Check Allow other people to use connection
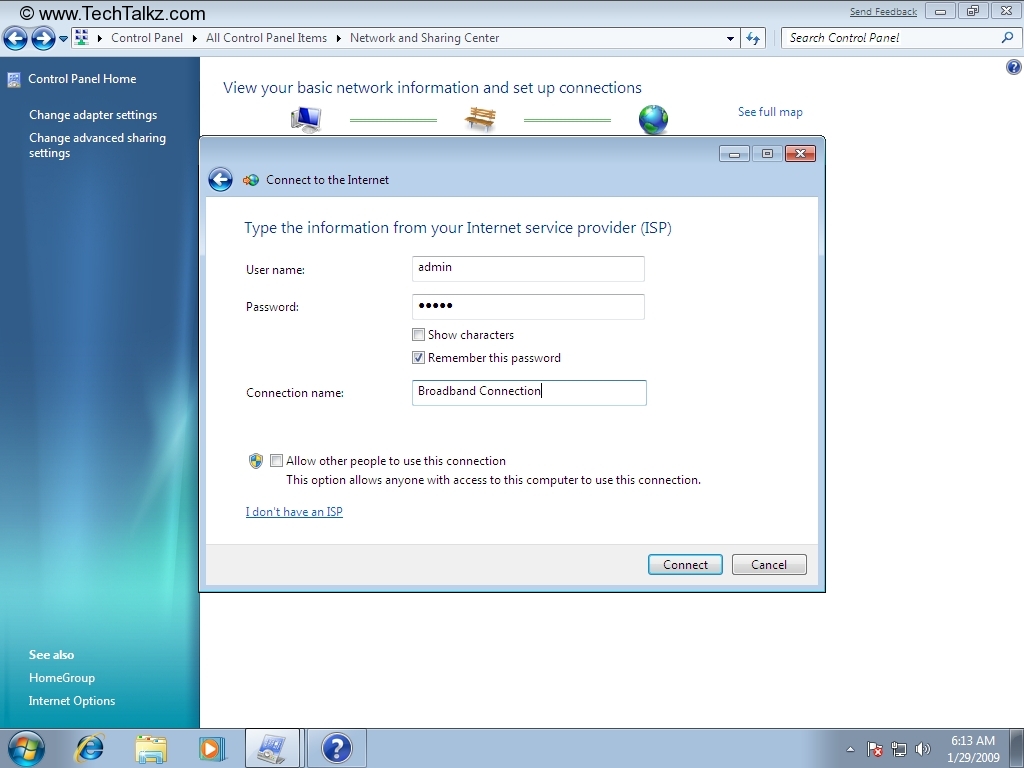 (x=277, y=461)
